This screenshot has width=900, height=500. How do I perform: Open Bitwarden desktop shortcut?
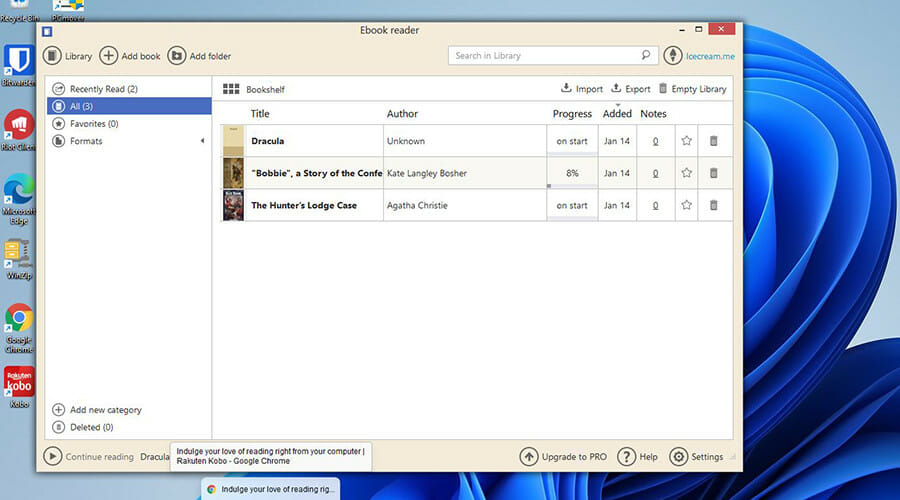(x=18, y=65)
